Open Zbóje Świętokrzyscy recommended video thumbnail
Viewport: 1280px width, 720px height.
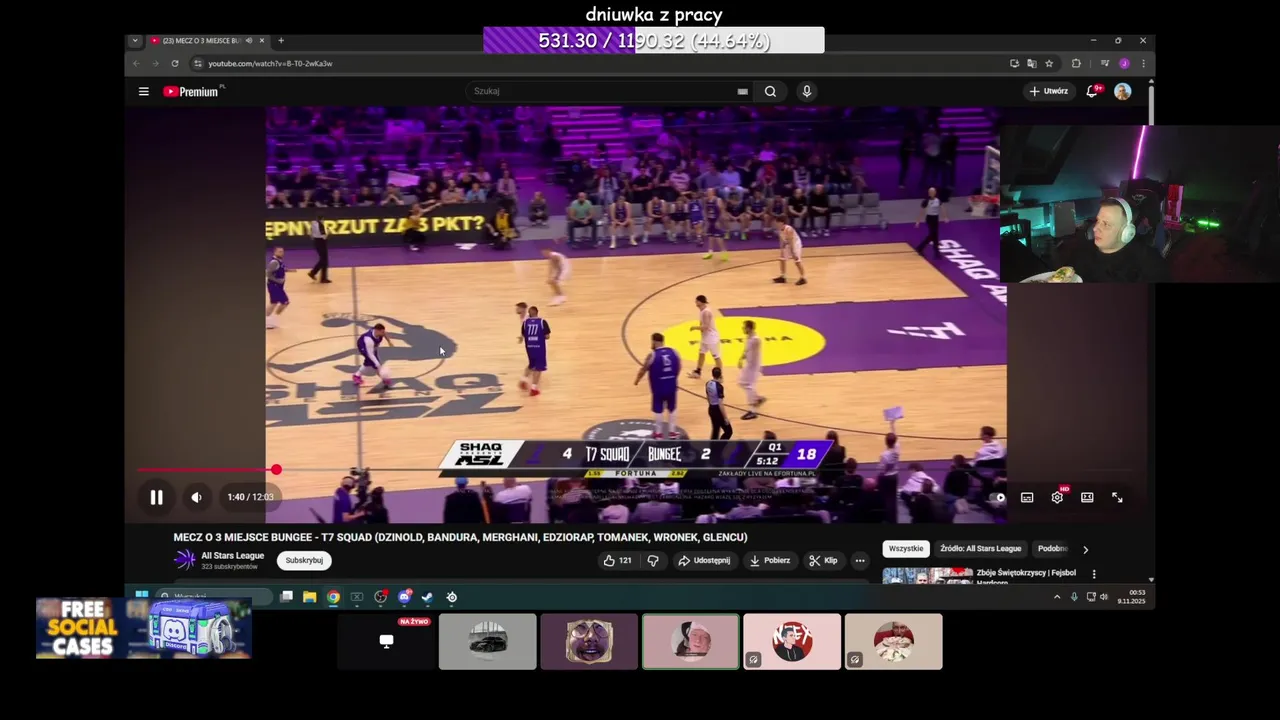point(927,575)
